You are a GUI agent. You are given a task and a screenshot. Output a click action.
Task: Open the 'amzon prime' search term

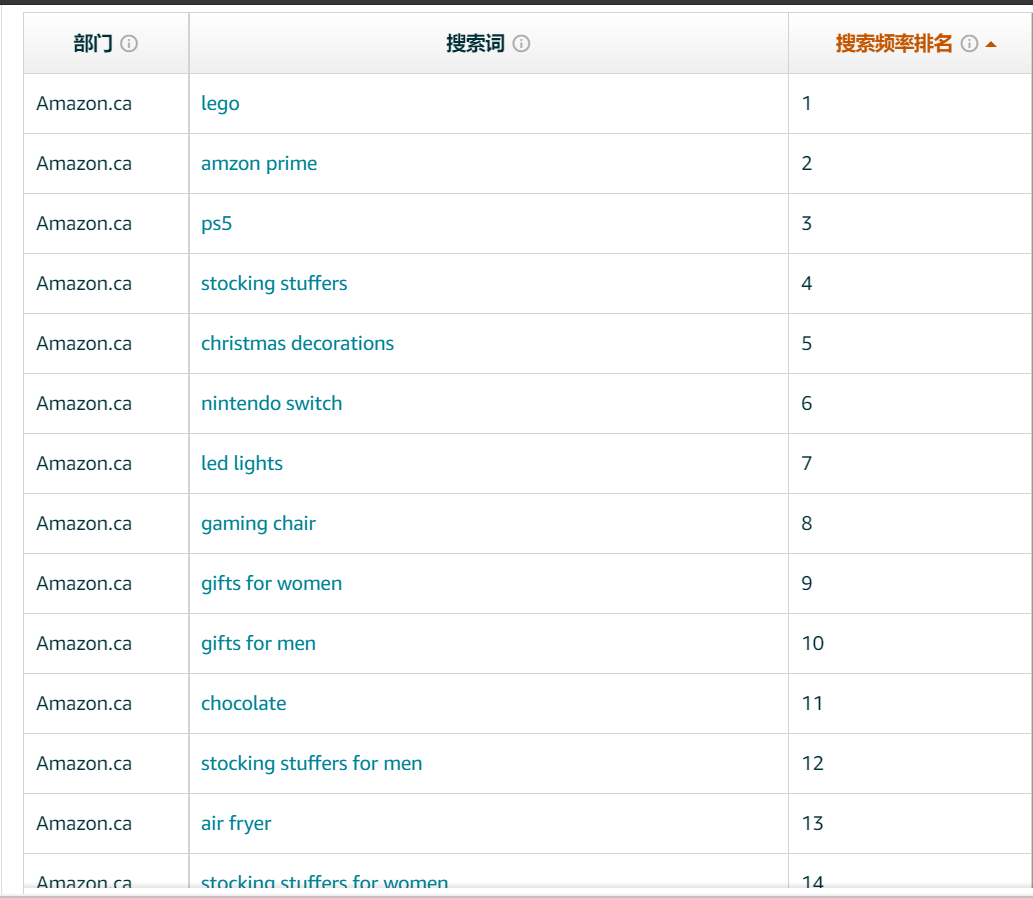259,164
